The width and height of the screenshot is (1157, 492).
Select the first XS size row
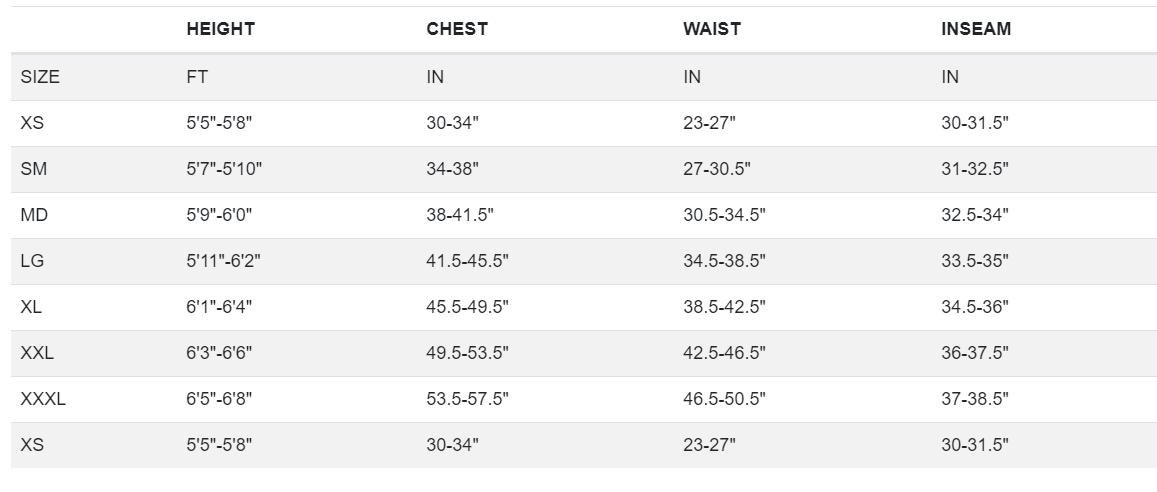pos(584,123)
